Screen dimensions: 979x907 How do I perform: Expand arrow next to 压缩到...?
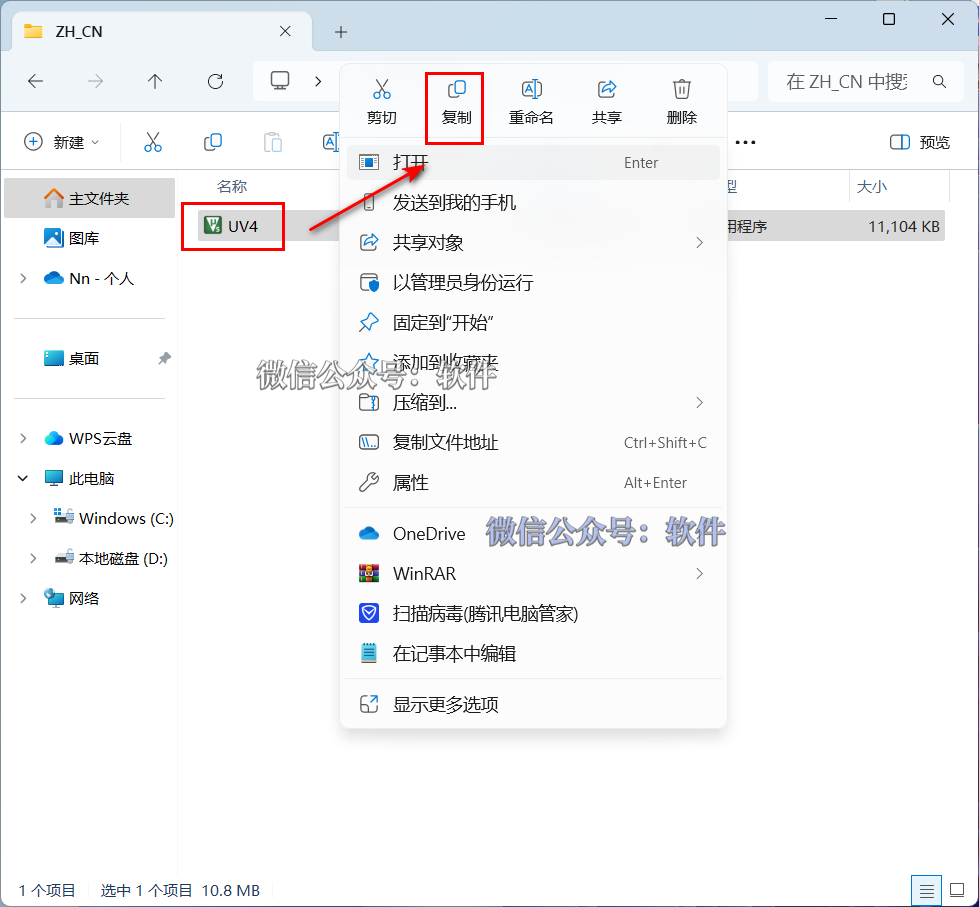point(699,403)
